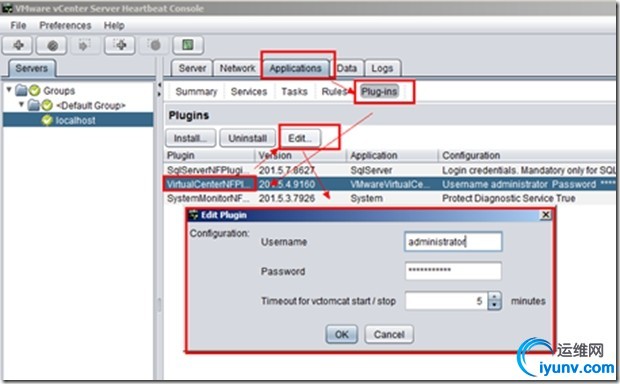Click the disabled dotted circle toolbar icon

point(155,45)
